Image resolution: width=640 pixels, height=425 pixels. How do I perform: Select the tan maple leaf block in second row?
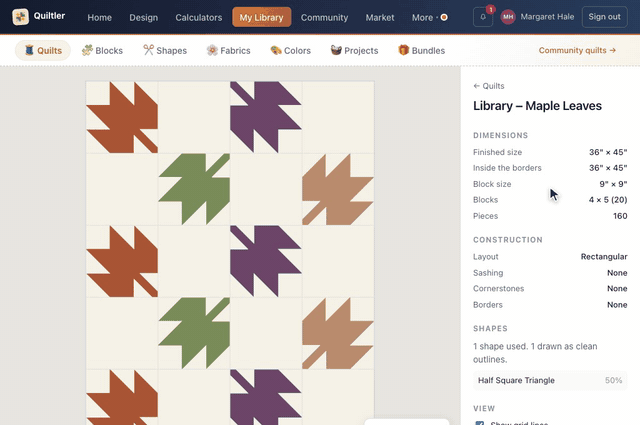[x=338, y=189]
